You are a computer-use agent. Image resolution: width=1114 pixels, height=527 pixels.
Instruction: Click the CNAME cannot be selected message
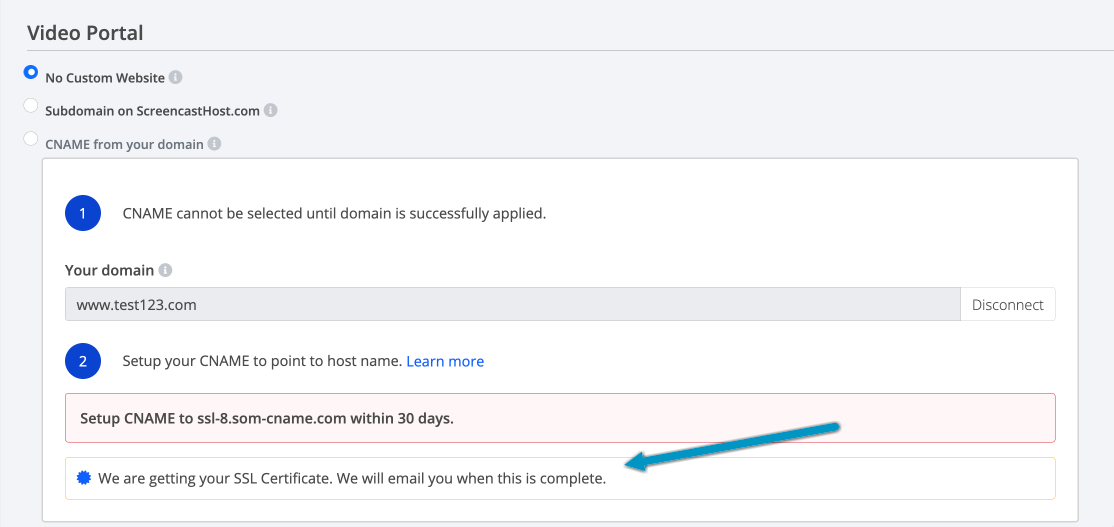[x=334, y=213]
